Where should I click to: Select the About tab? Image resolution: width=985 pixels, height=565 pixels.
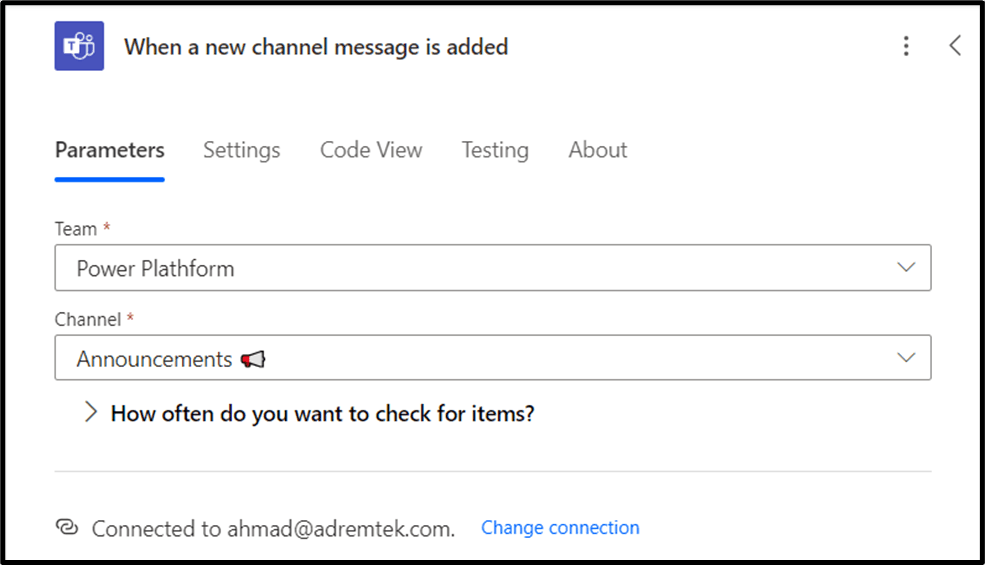[598, 150]
